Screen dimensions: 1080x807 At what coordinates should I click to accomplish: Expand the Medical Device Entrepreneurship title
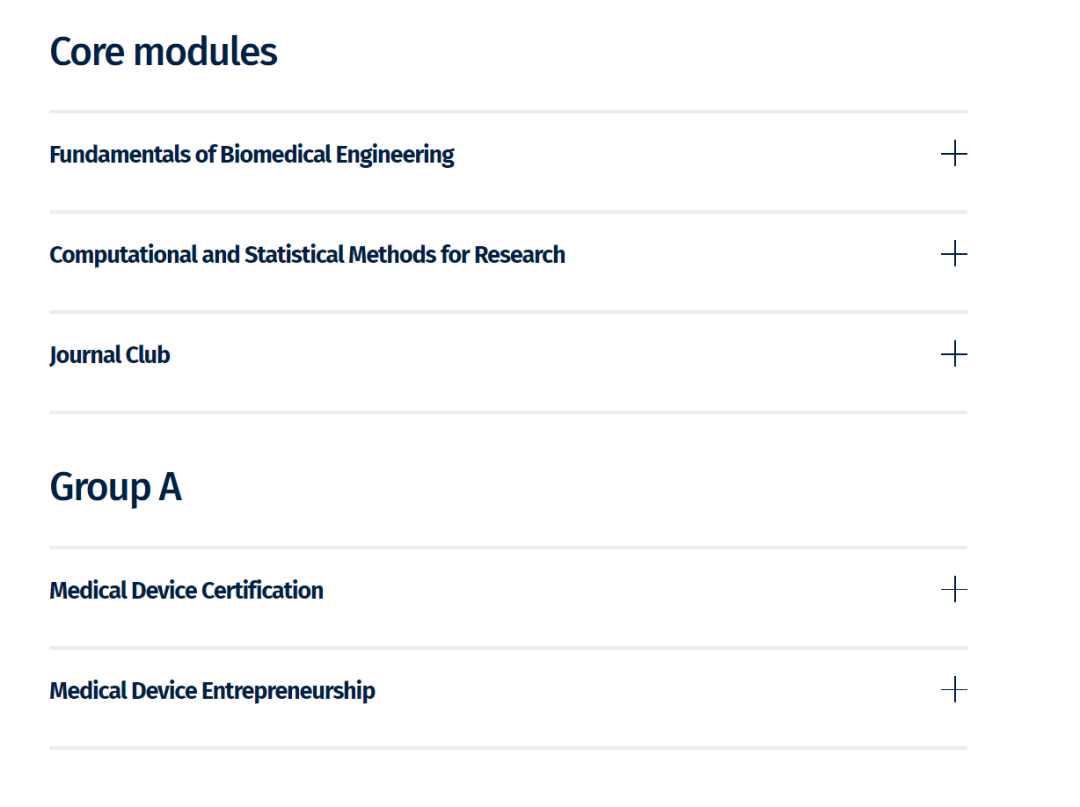pos(212,691)
